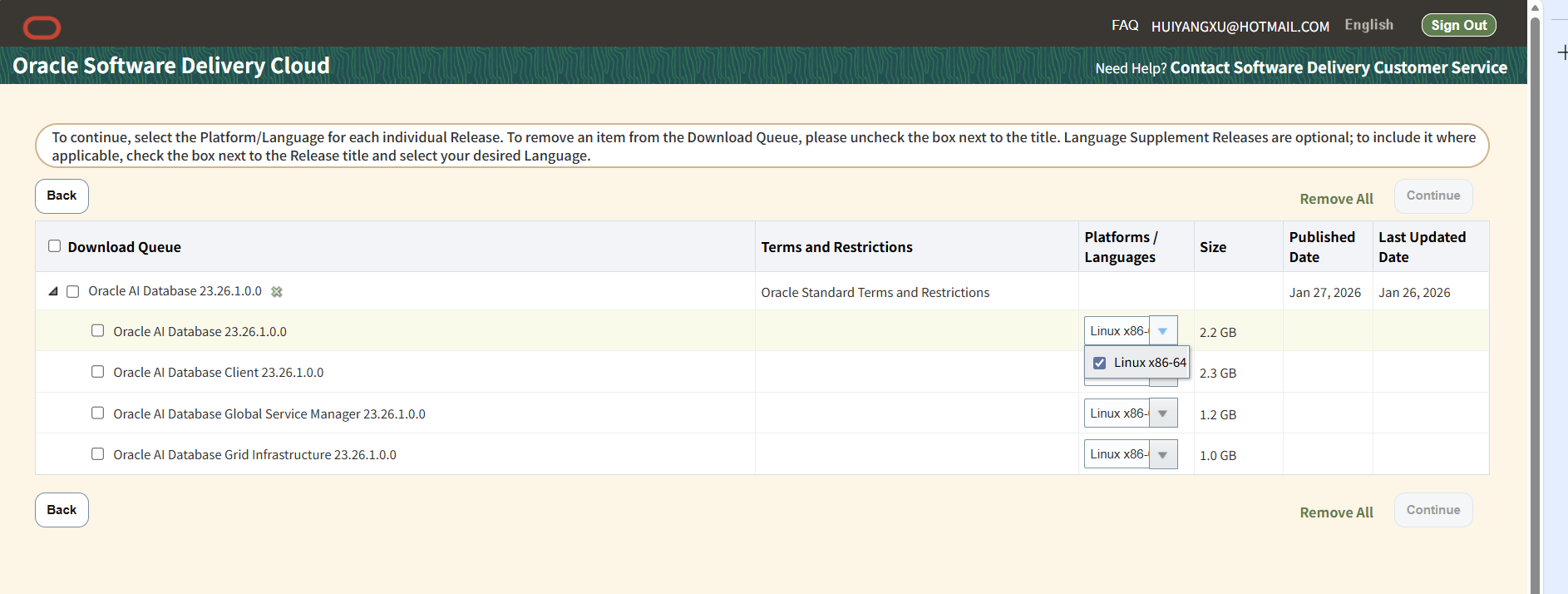Click the remove icon beside Oracle AI Database 23.26.1.0.0
Image resolution: width=1568 pixels, height=594 pixels.
point(277,292)
